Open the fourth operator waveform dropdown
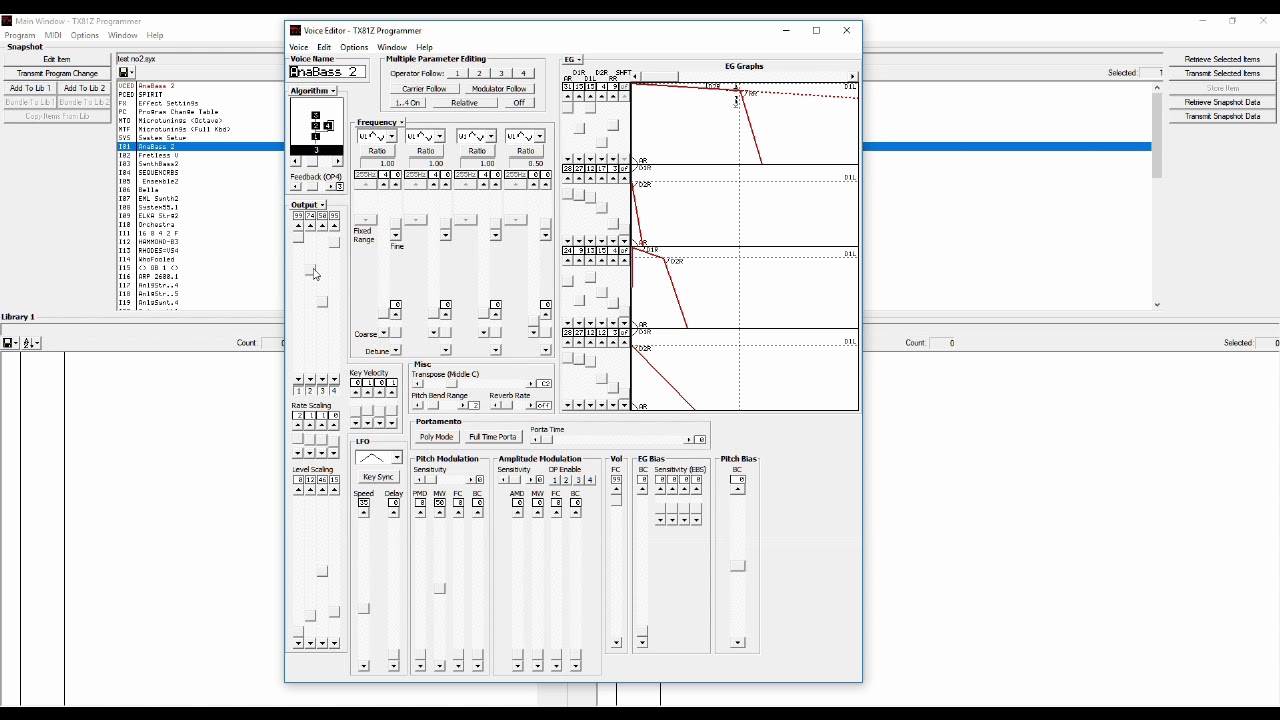This screenshot has width=1280, height=720. (x=540, y=137)
